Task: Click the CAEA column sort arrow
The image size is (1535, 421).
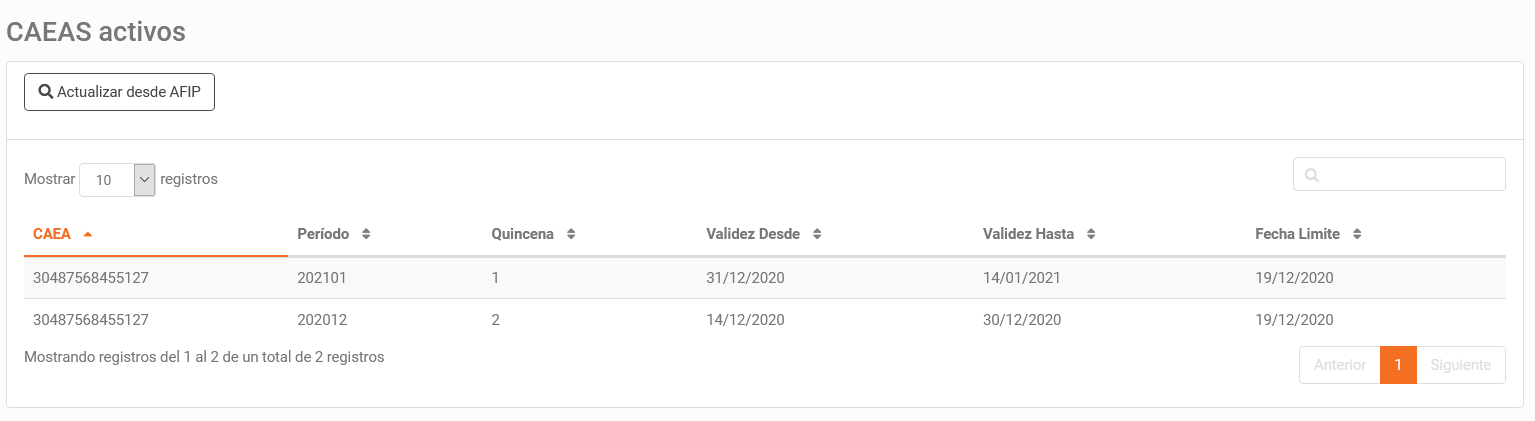Action: click(x=88, y=234)
